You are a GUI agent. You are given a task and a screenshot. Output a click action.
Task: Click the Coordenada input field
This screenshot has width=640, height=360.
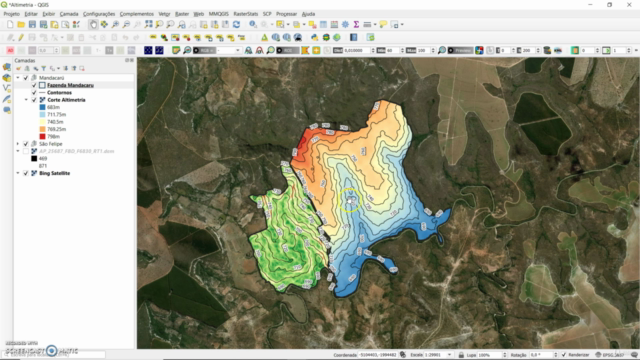378,355
